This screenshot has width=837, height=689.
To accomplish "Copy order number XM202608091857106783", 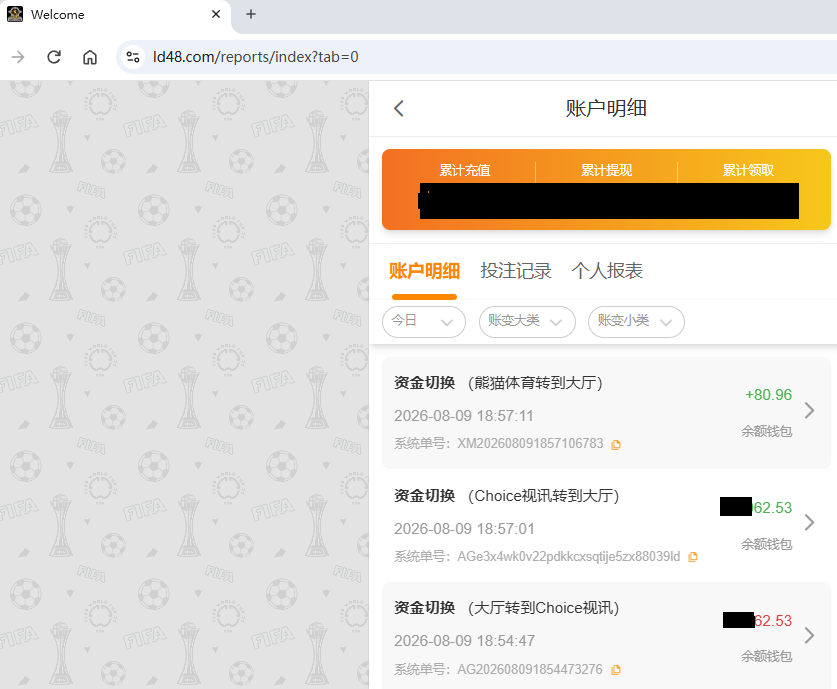I will (616, 445).
